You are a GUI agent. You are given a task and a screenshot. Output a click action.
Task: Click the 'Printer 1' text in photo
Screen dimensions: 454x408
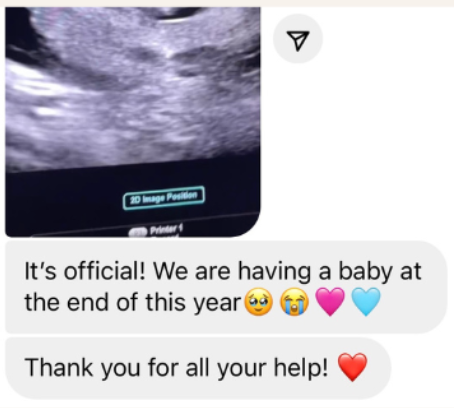coord(166,230)
